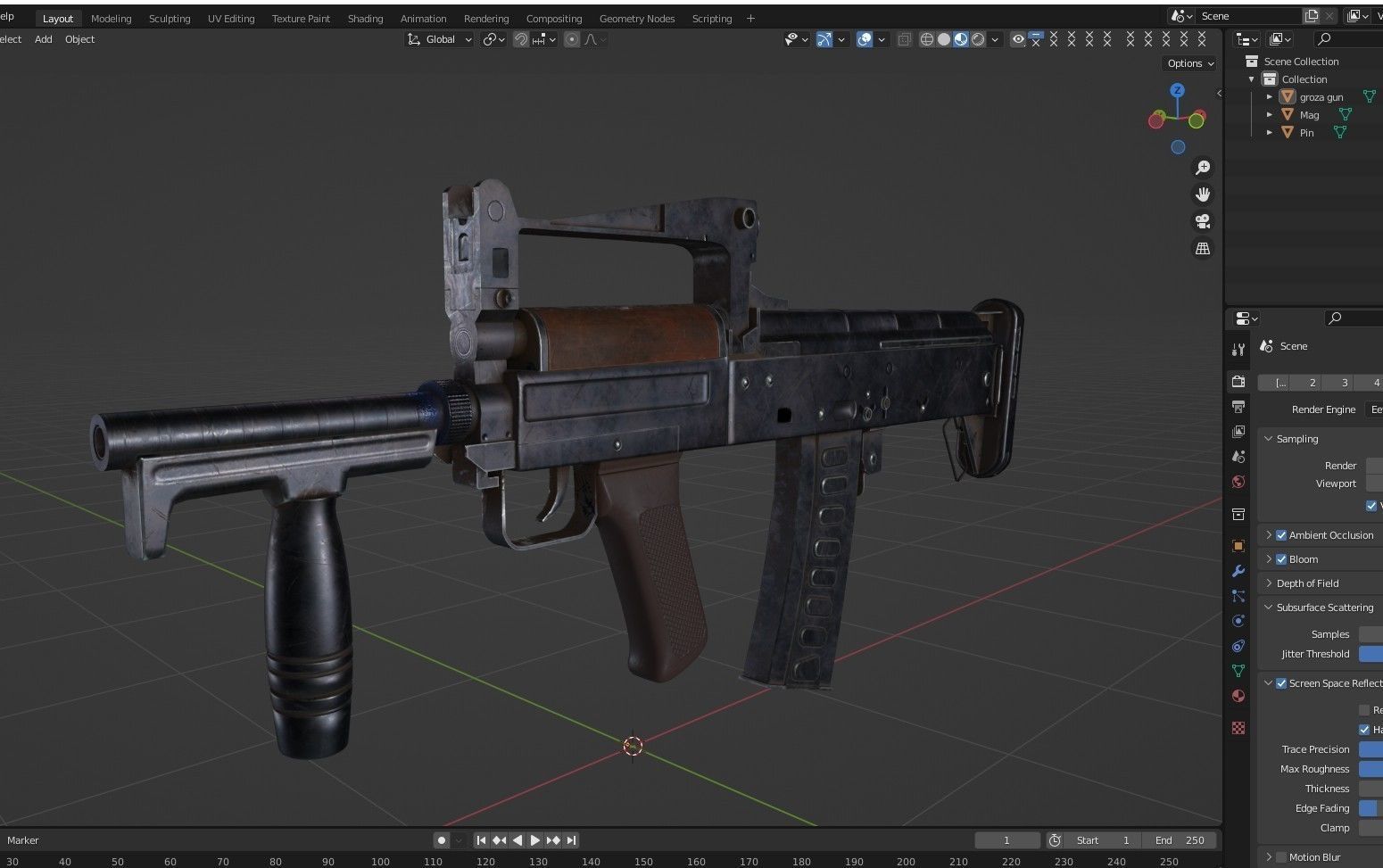Toggle auto keying record button
The image size is (1383, 868).
click(x=442, y=840)
